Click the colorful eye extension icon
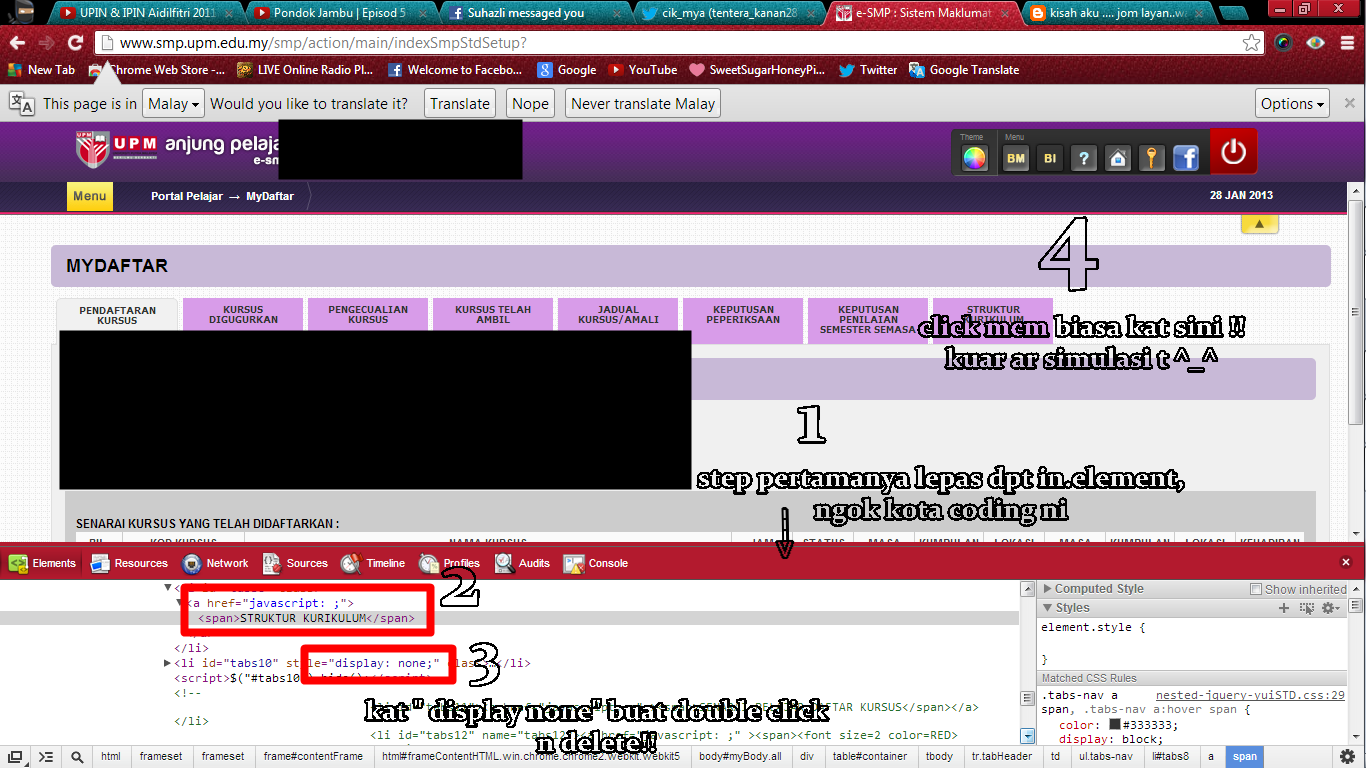This screenshot has width=1366, height=768. [1315, 43]
